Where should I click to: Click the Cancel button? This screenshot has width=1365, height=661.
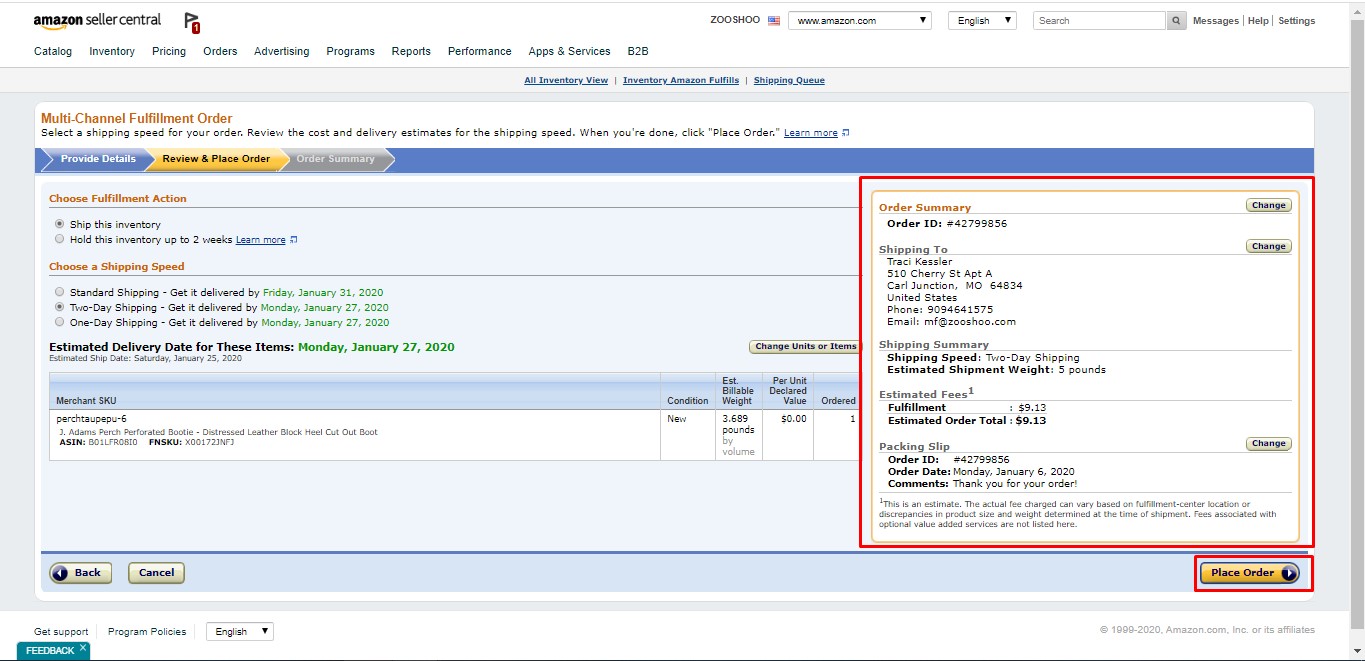click(x=156, y=573)
